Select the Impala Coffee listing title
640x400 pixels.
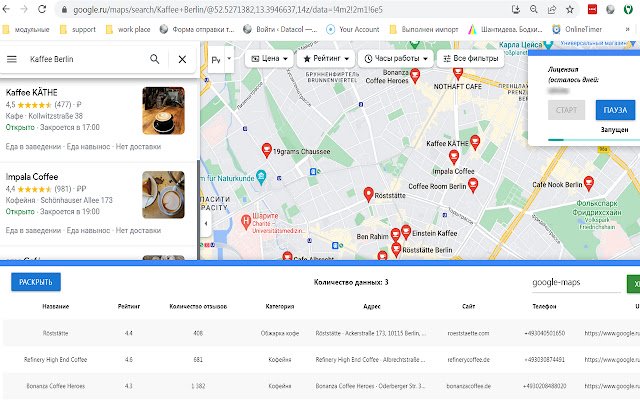pyautogui.click(x=32, y=177)
